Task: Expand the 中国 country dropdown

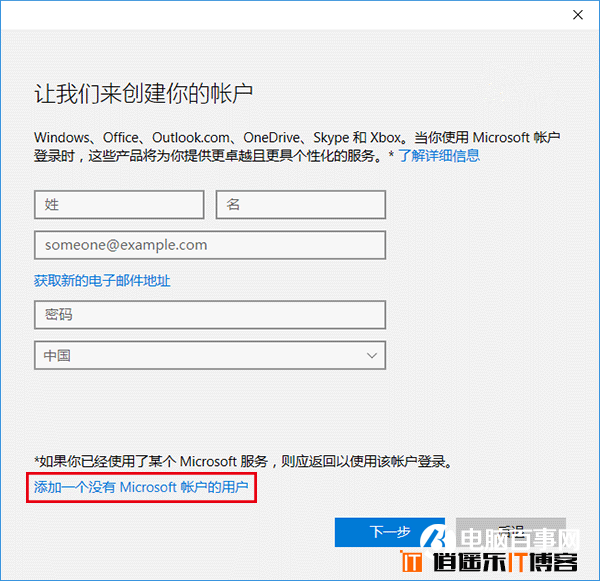Action: (x=210, y=356)
